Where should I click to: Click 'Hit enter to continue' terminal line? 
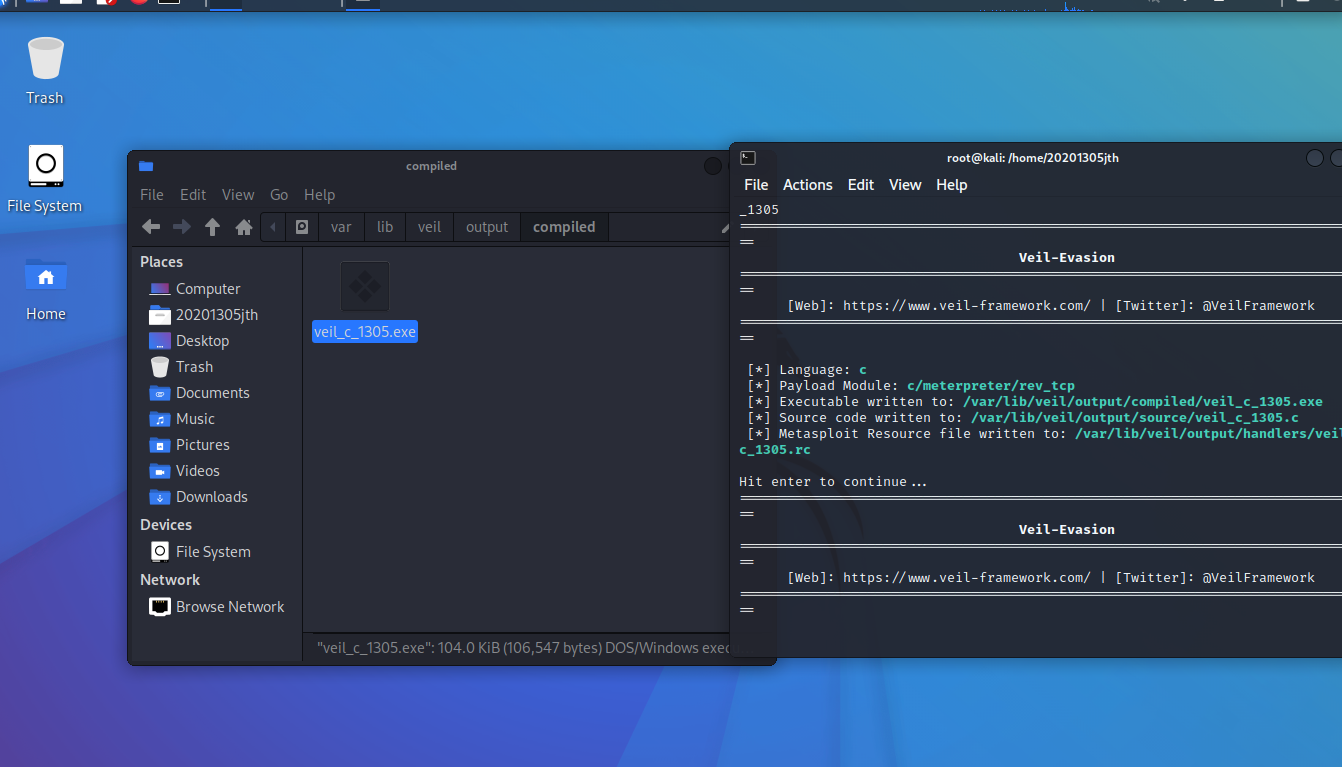[x=833, y=482]
